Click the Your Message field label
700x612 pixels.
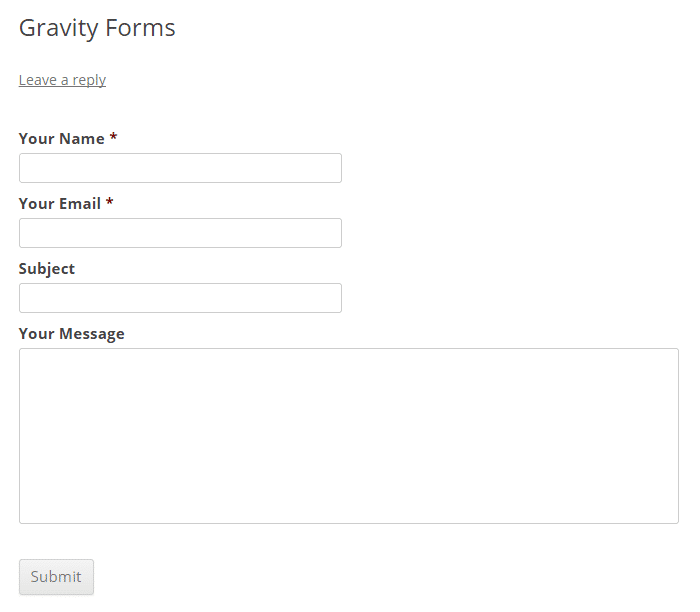click(71, 334)
